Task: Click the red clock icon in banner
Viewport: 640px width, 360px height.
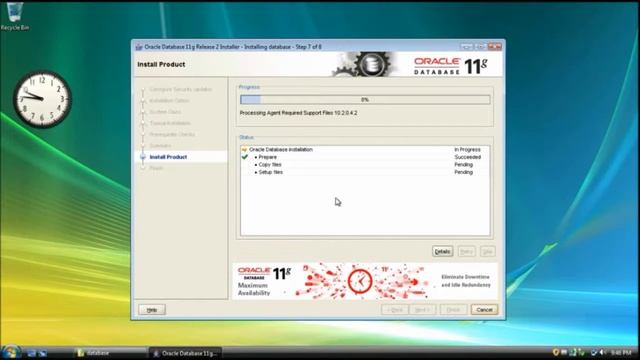Action: (x=360, y=281)
